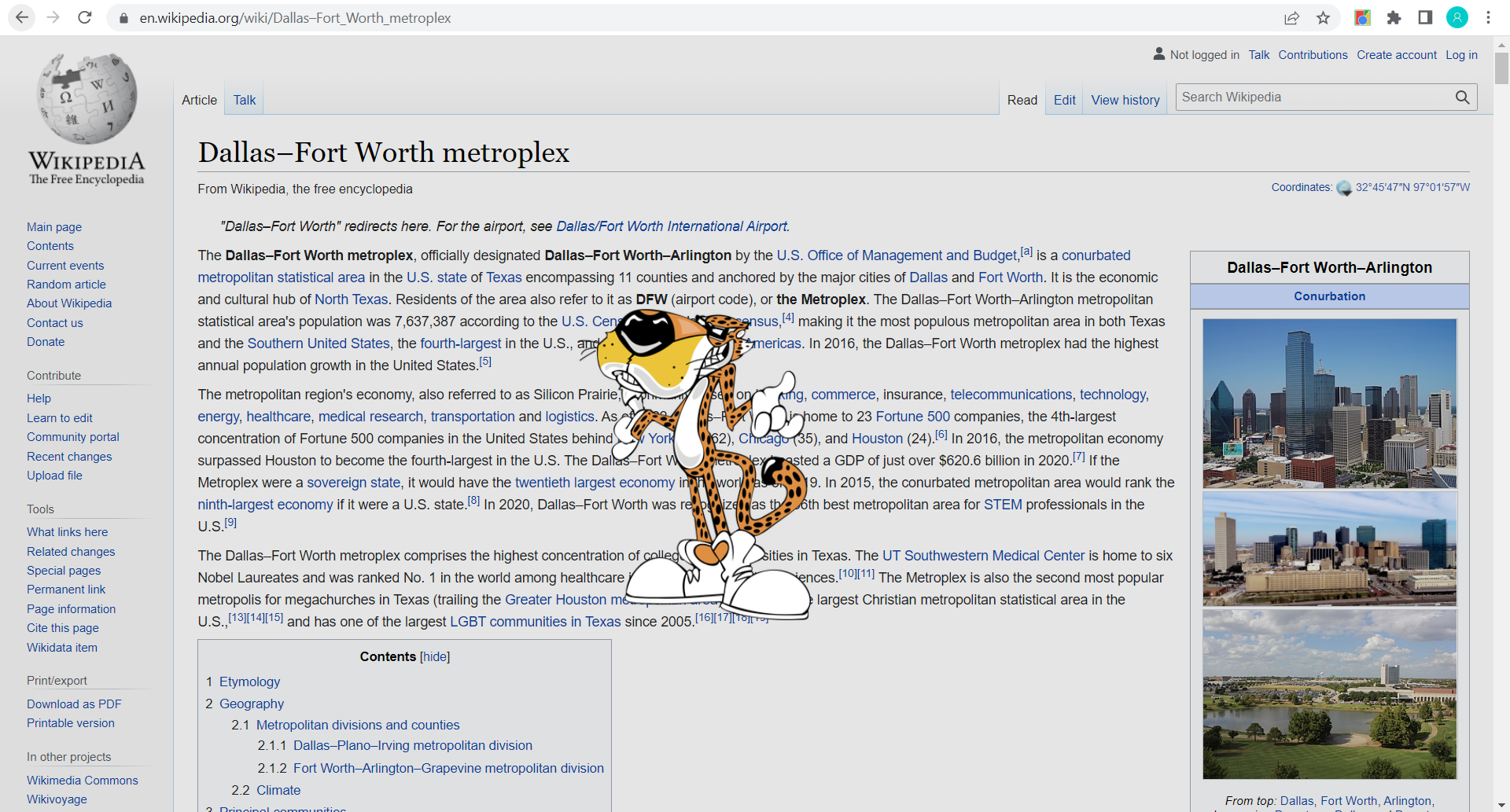
Task: Open the Chrome profile avatar
Action: click(1457, 17)
